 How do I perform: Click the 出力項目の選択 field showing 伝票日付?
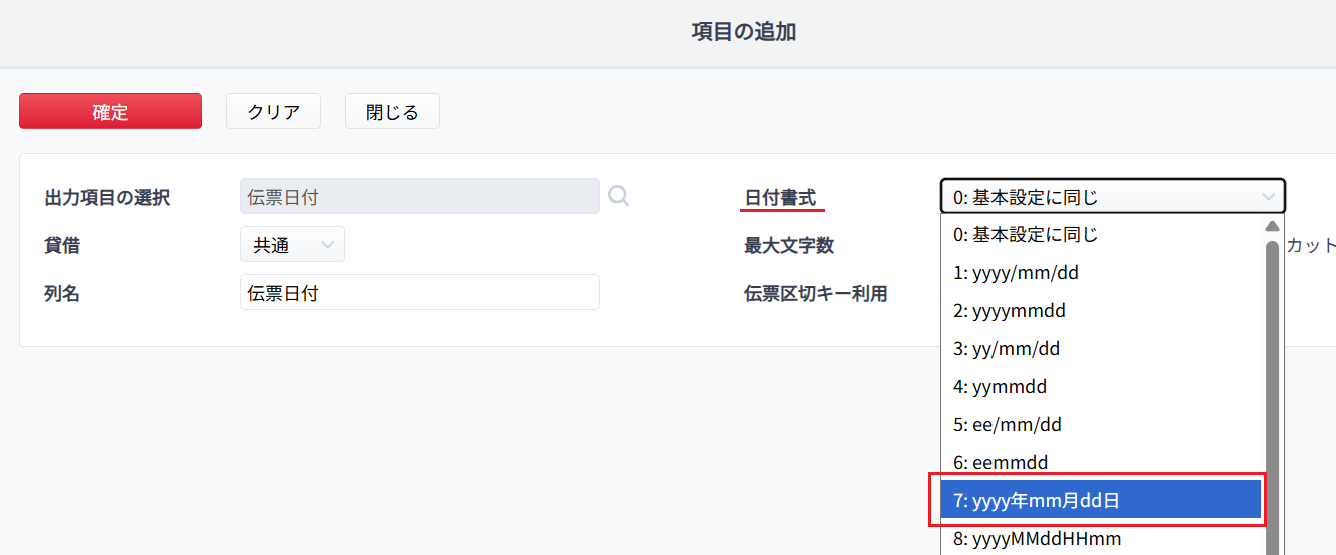tap(420, 197)
